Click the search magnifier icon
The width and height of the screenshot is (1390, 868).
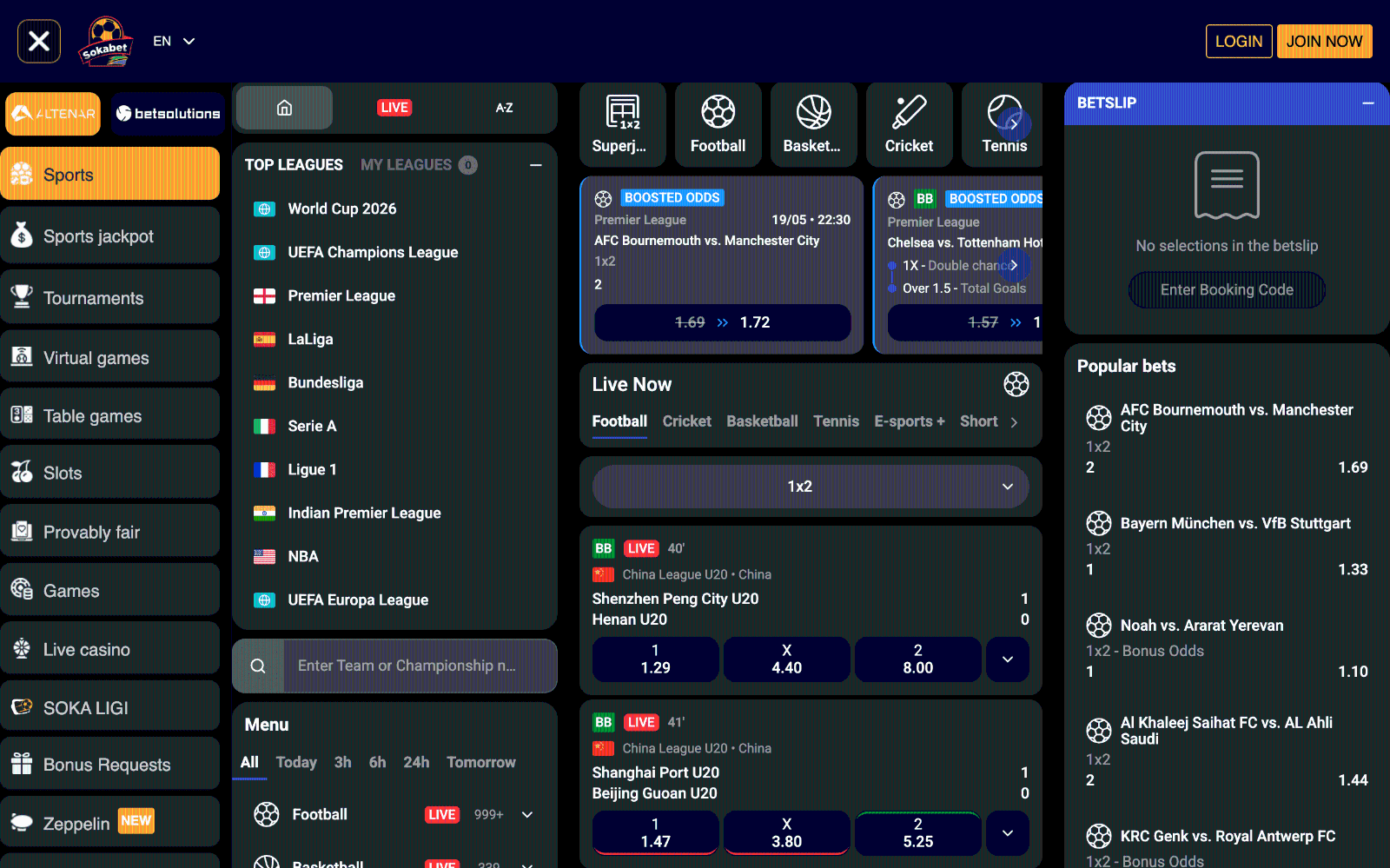pyautogui.click(x=258, y=666)
